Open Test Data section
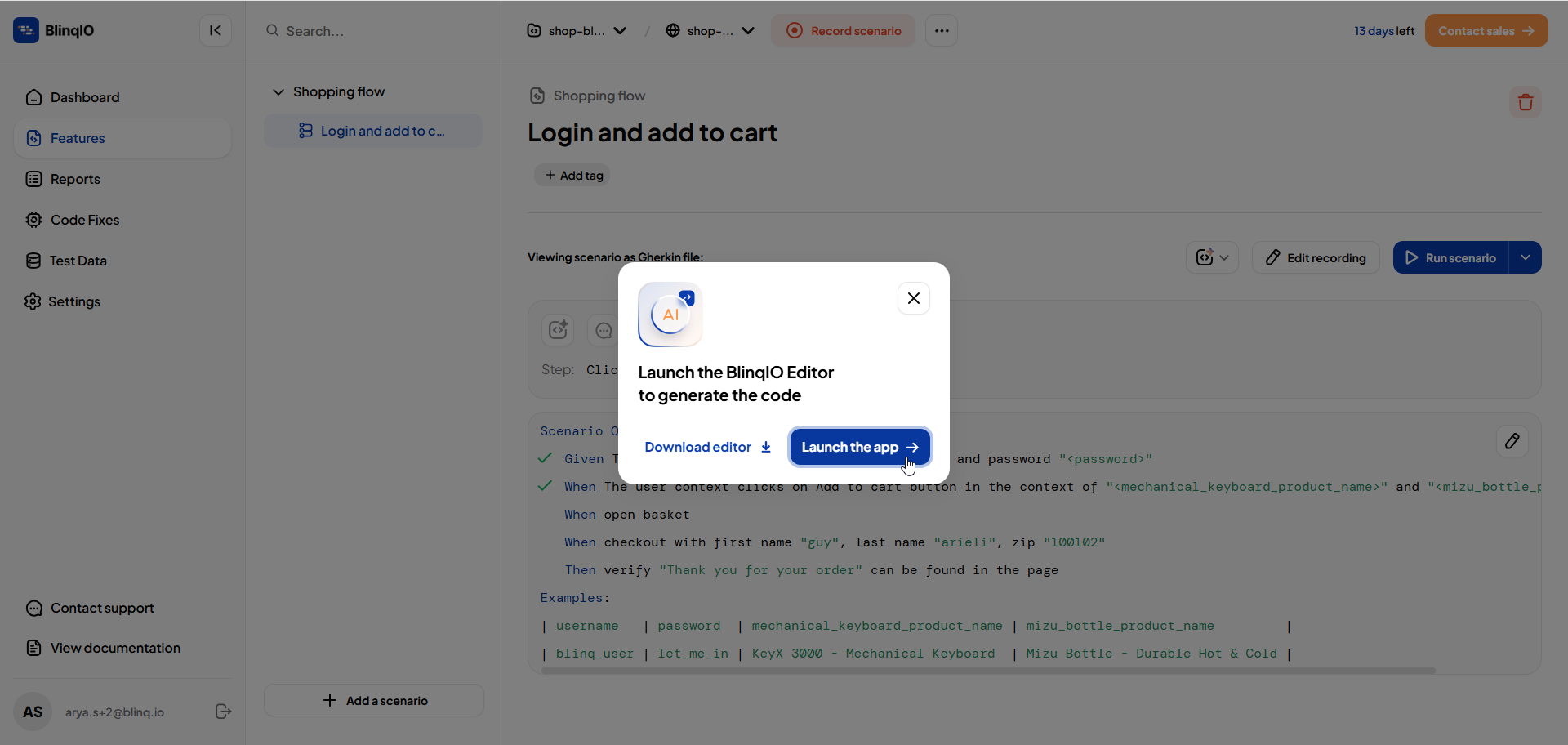The height and width of the screenshot is (745, 1568). pos(122,261)
